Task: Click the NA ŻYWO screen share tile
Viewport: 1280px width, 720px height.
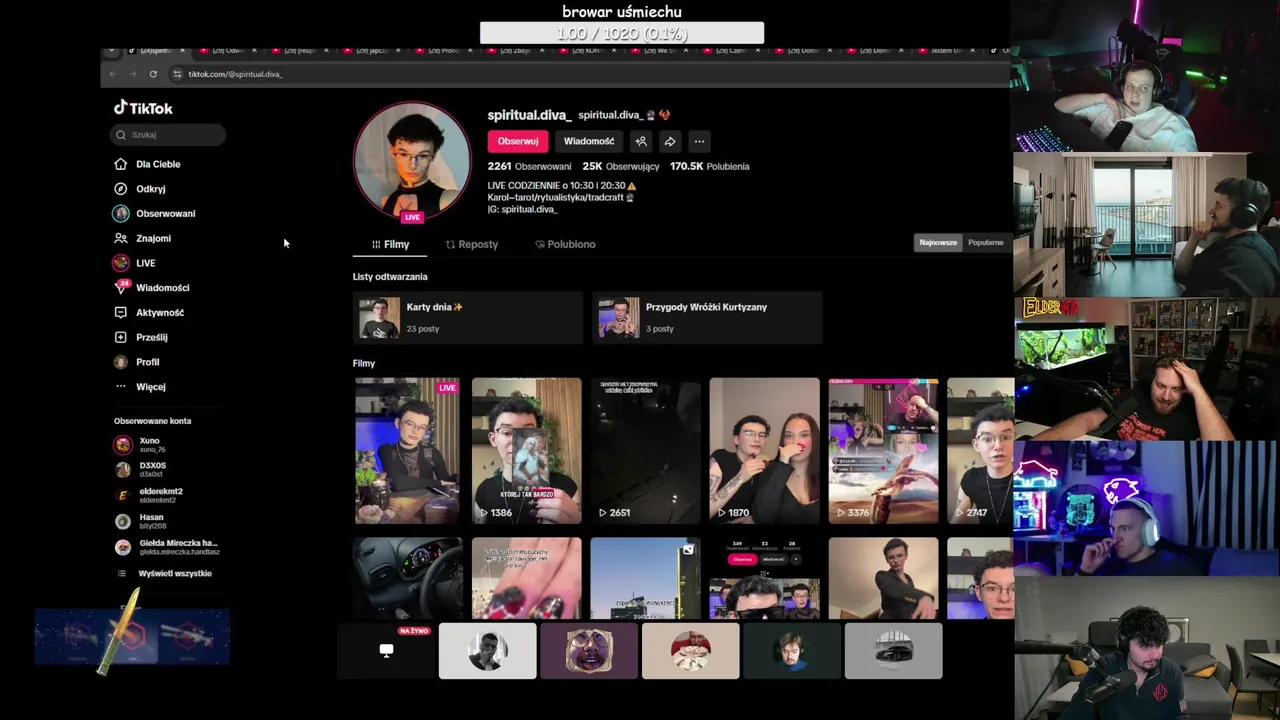Action: coord(386,651)
